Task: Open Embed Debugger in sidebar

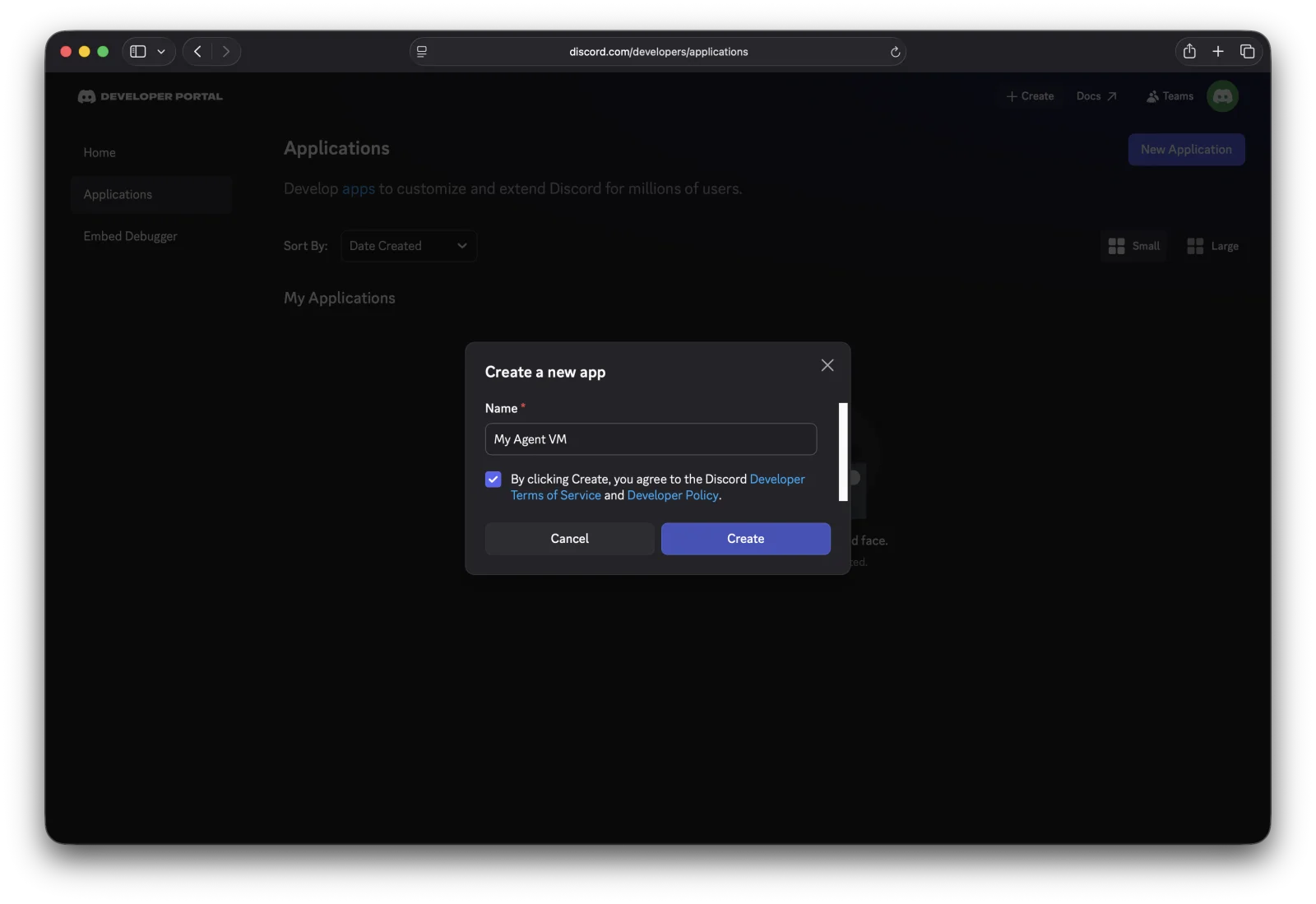Action: click(x=152, y=236)
